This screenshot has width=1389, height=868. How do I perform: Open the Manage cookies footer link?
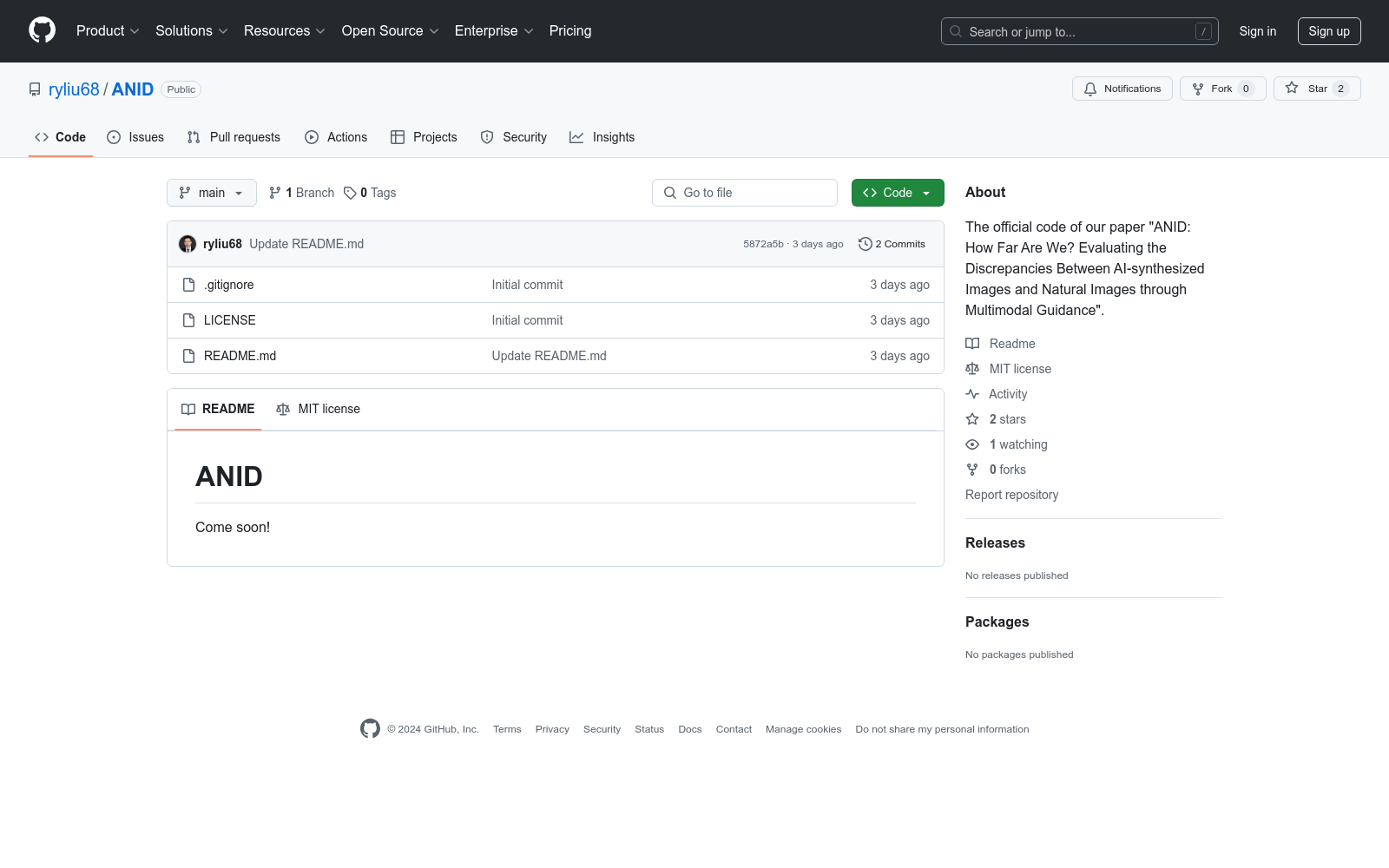tap(804, 729)
